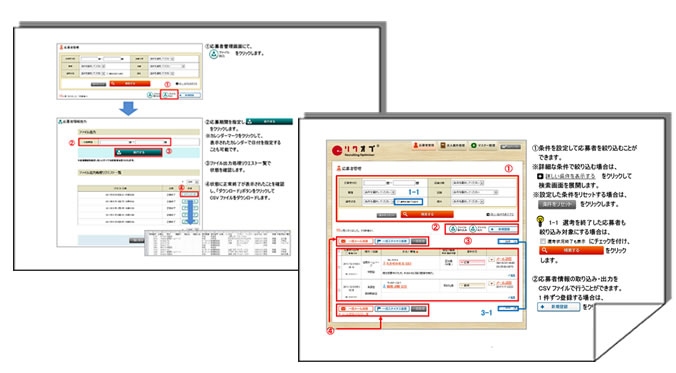Toggle the select-all checkbox in table header

pos(340,251)
